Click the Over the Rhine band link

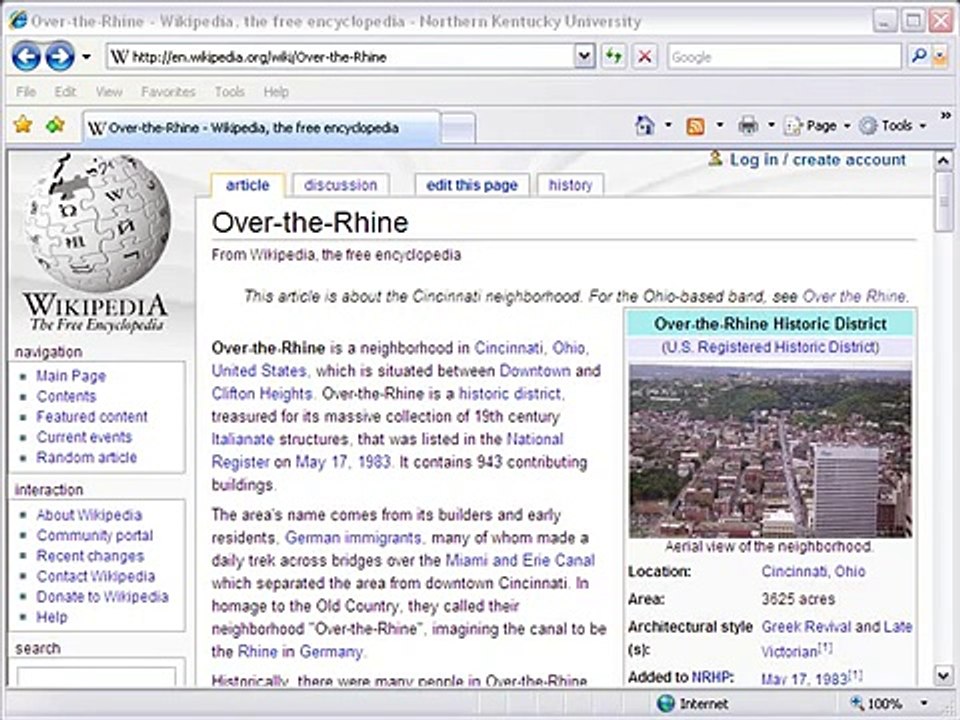coord(853,297)
